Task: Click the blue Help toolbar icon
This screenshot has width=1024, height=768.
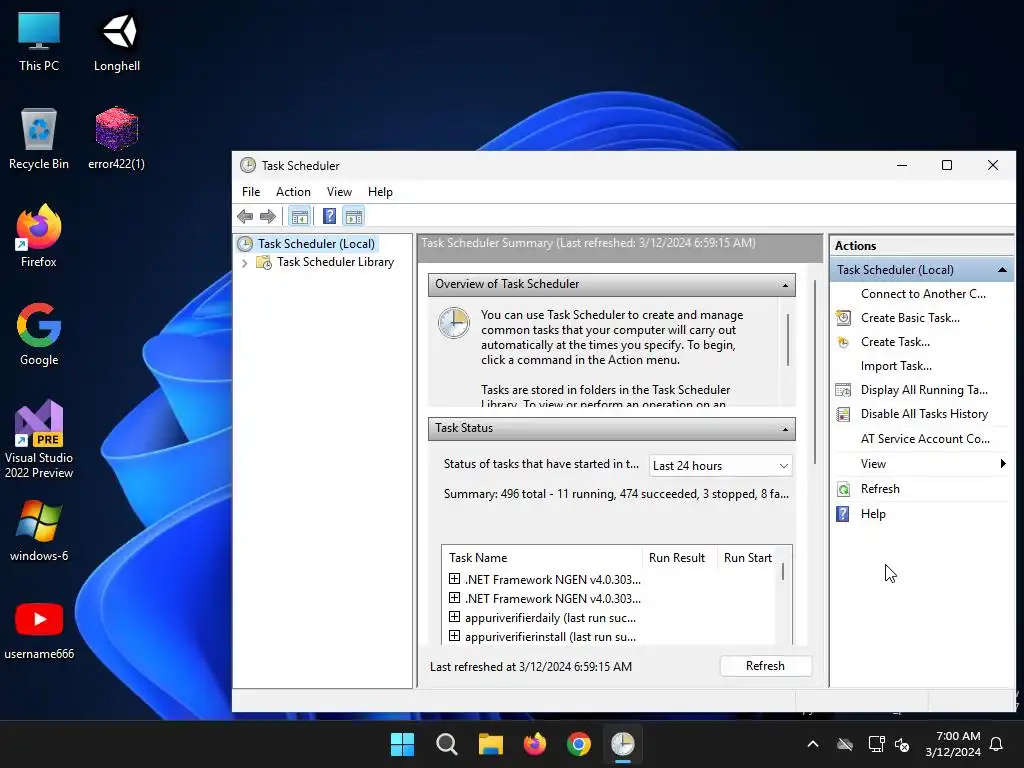Action: pos(329,216)
